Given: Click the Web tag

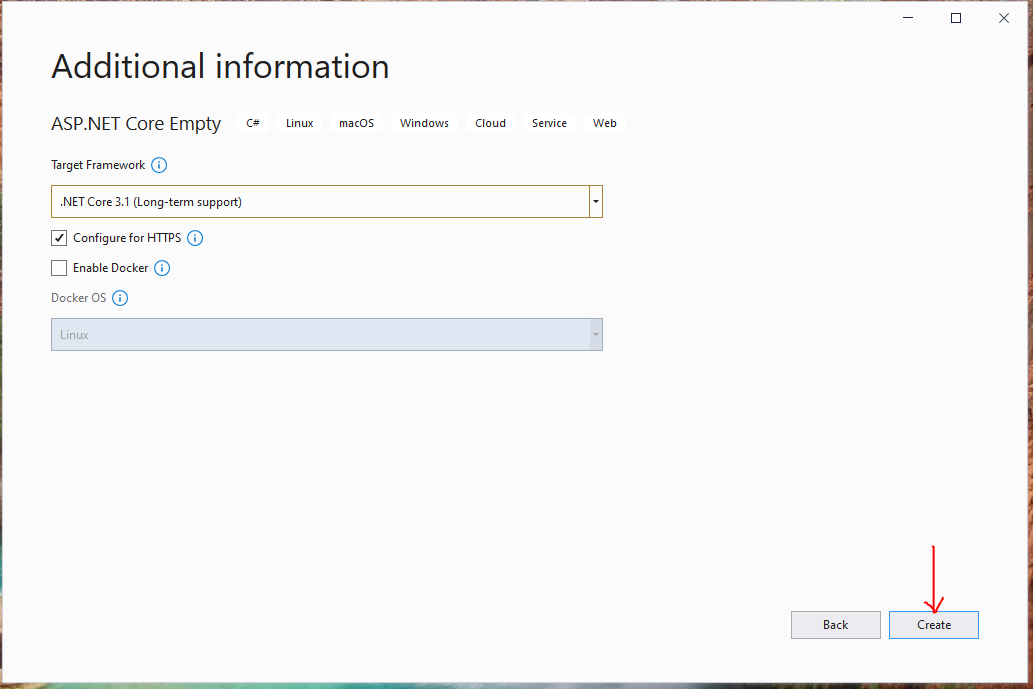Looking at the screenshot, I should (605, 123).
